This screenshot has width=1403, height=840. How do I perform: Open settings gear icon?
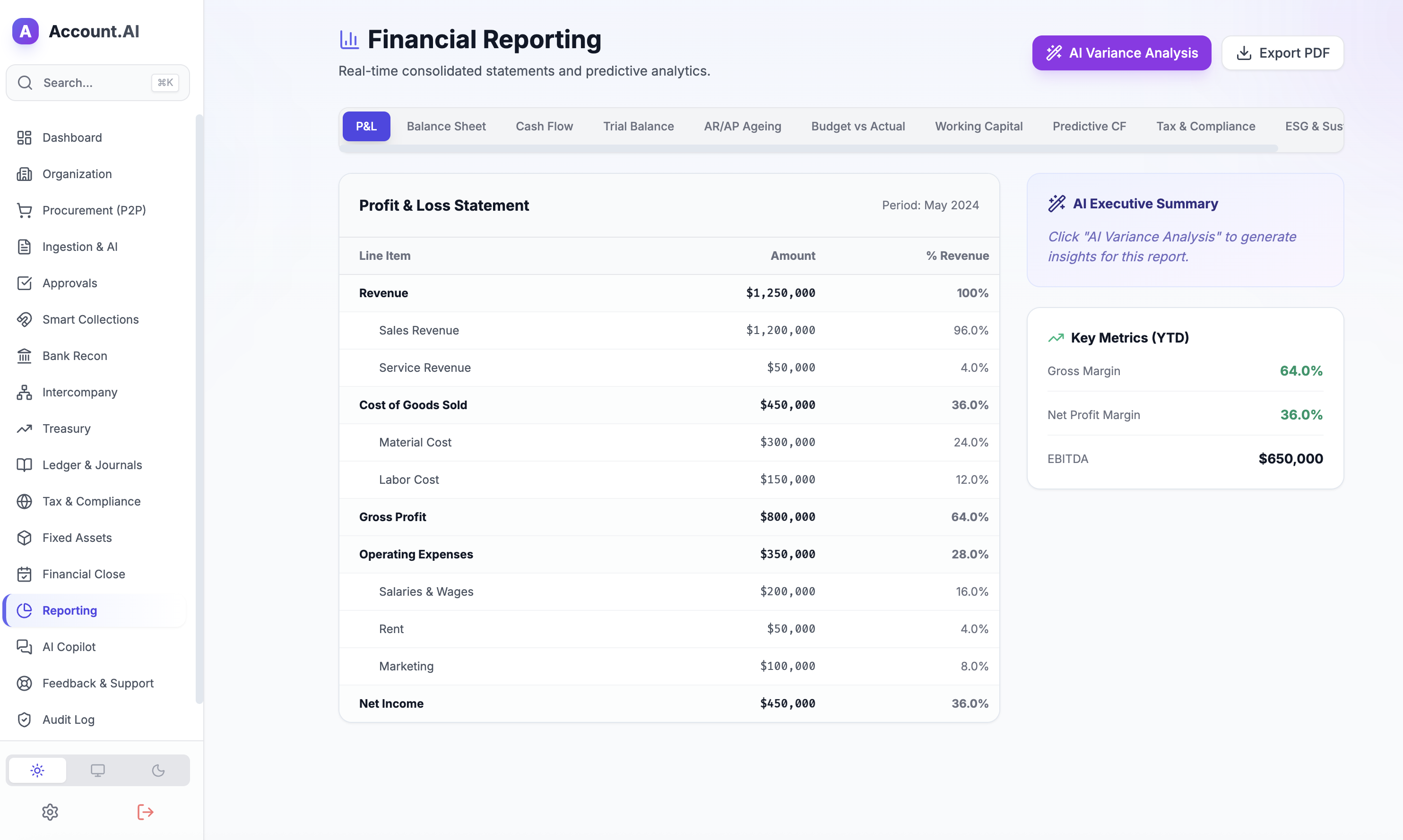pyautogui.click(x=50, y=812)
